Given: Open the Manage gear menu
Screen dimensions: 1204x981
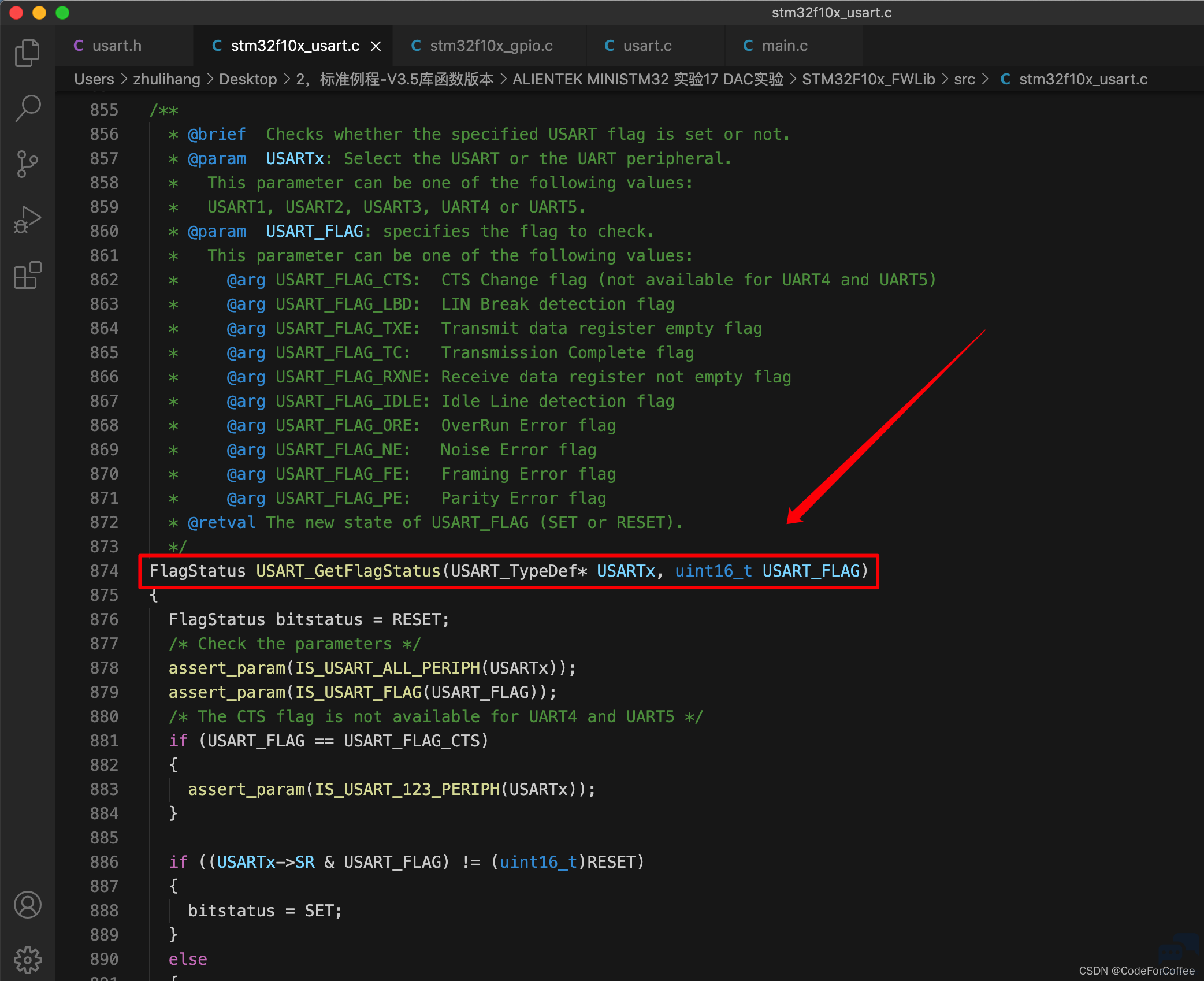Looking at the screenshot, I should point(27,960).
